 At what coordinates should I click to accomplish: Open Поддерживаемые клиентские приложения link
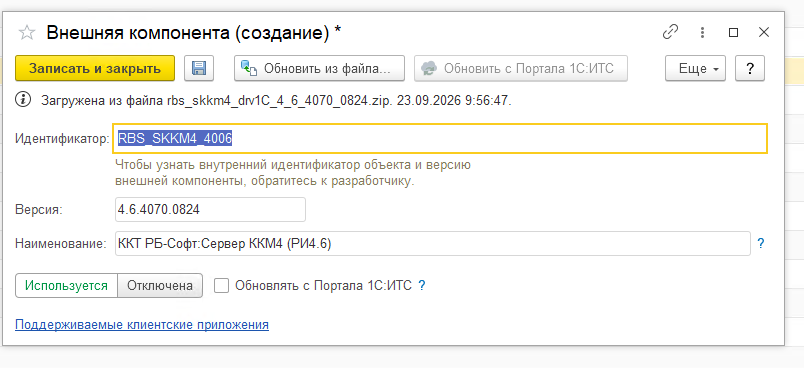pyautogui.click(x=142, y=324)
